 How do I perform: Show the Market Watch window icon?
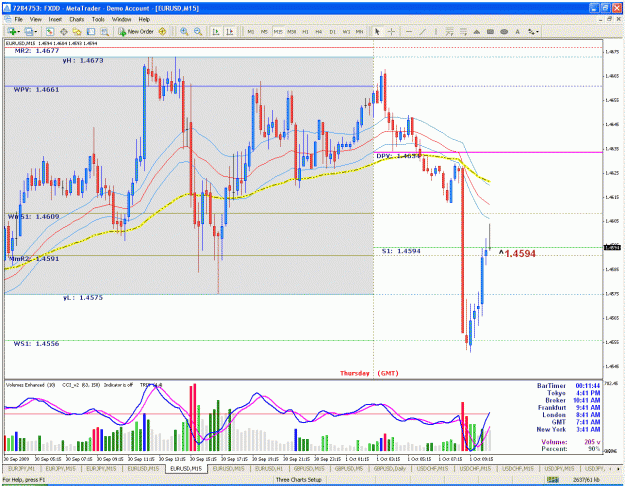click(x=50, y=31)
